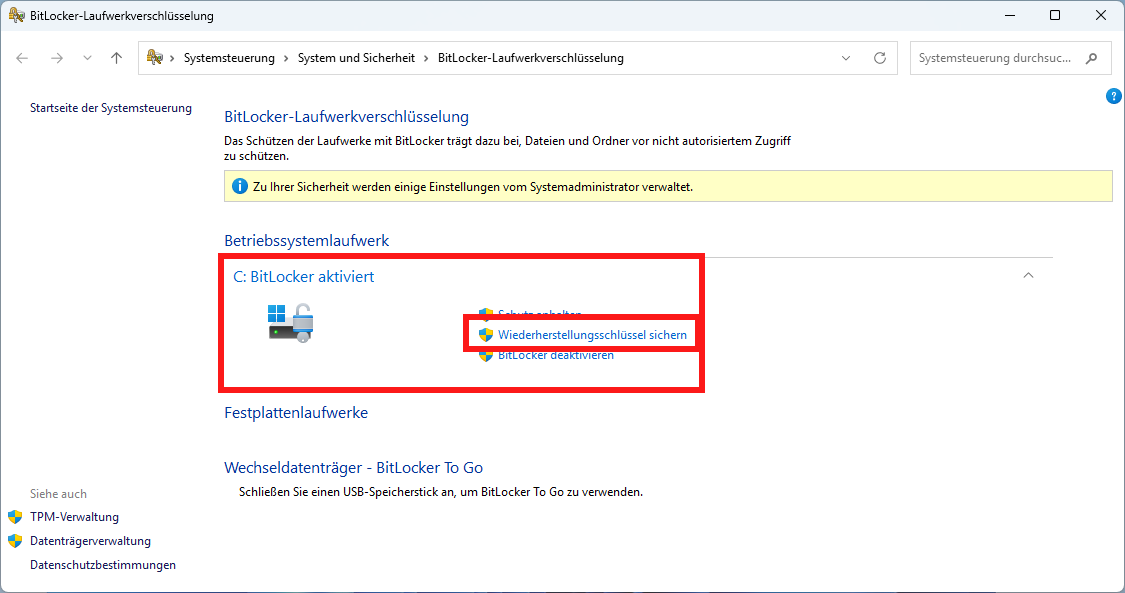Collapse the C: drive section chevron

coord(1028,275)
